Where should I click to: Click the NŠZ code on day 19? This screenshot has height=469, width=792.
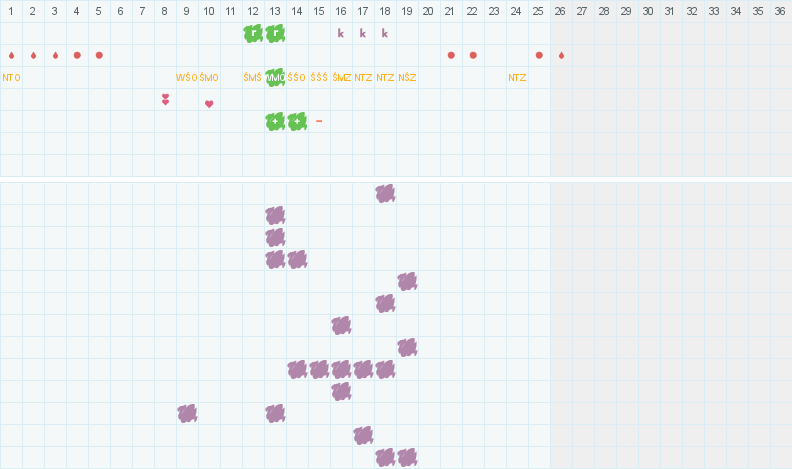pos(407,77)
